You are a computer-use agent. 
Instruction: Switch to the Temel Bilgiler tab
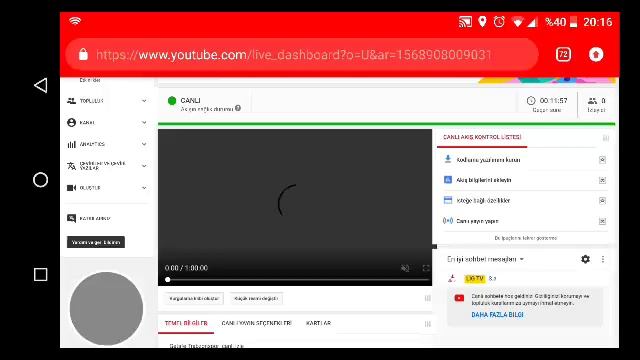pos(186,323)
